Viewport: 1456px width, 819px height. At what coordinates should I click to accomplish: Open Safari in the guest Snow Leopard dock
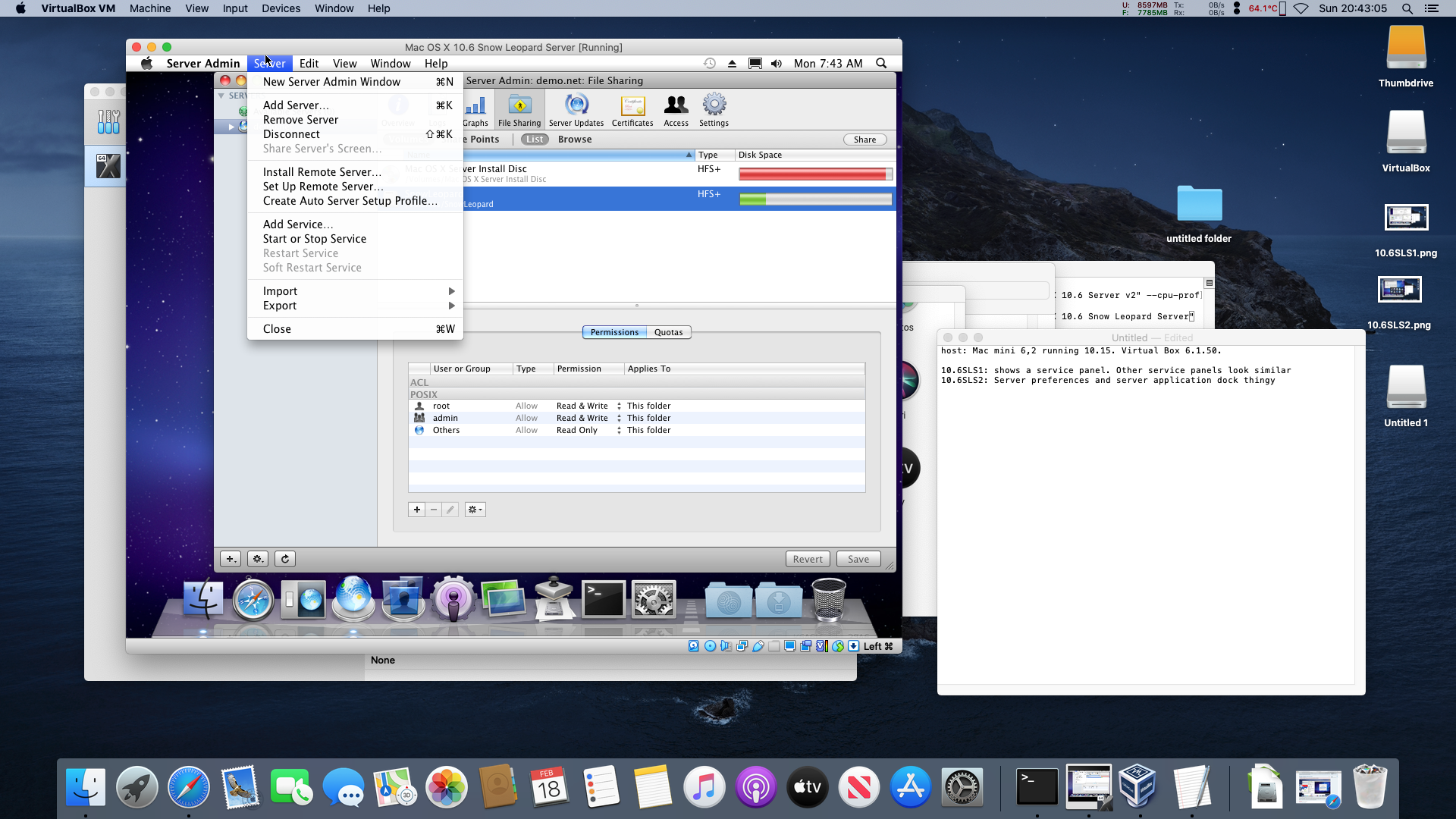coord(253,600)
